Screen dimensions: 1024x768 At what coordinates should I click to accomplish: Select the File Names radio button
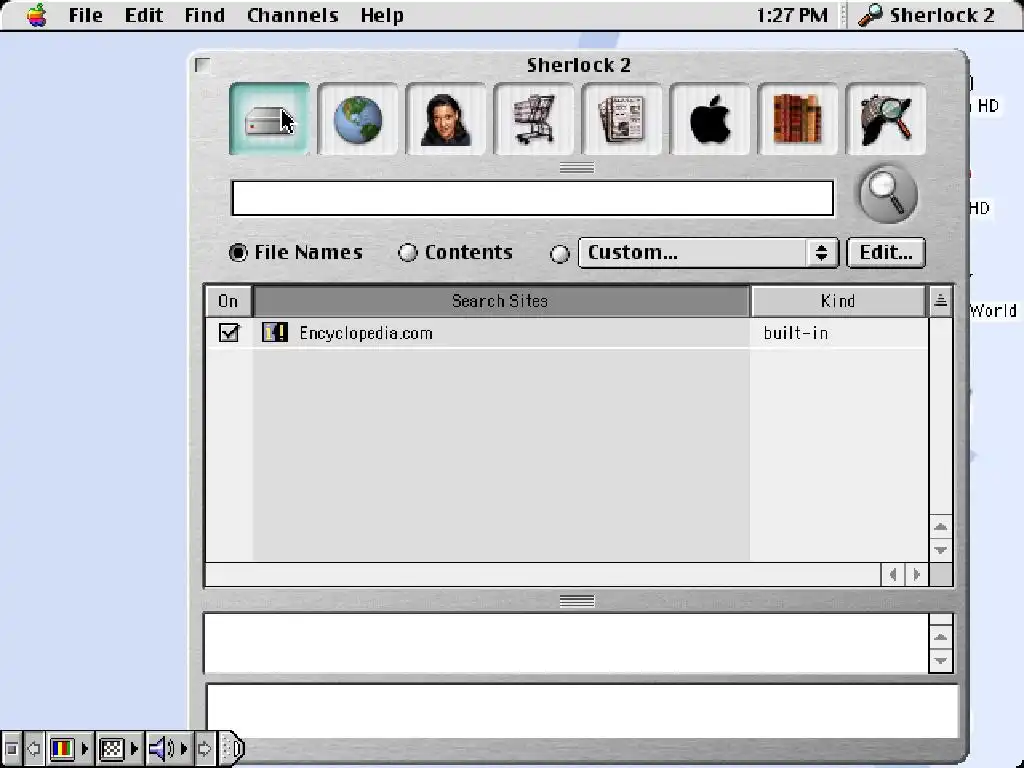[x=238, y=253]
